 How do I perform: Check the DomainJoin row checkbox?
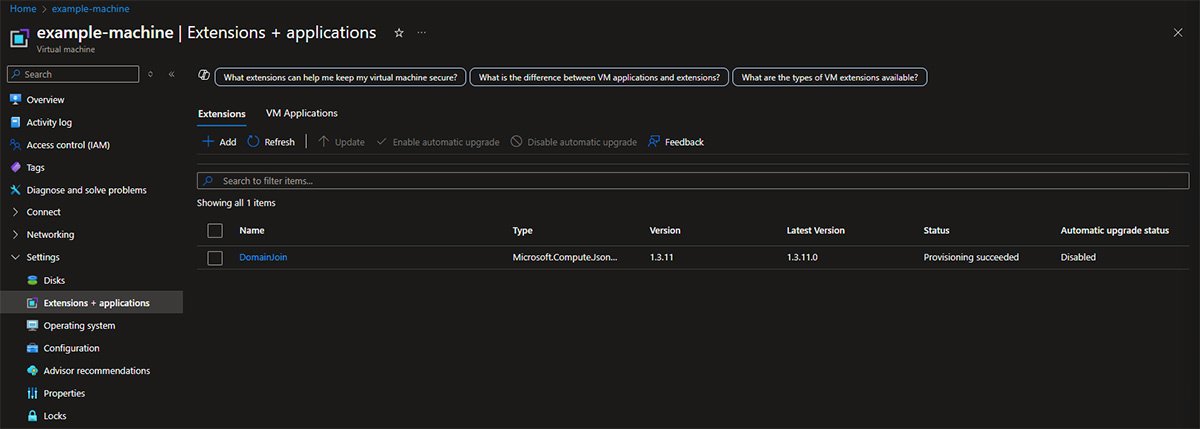(x=215, y=258)
